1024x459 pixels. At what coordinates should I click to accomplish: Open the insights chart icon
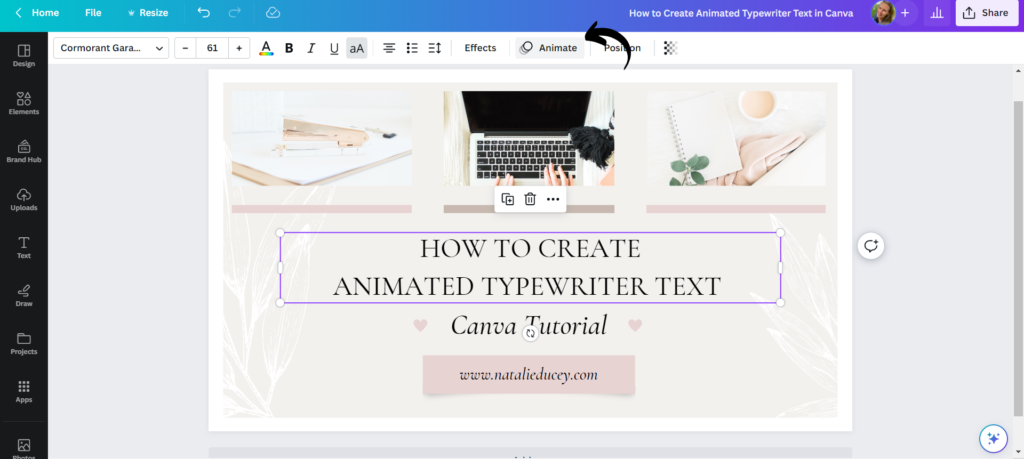(x=936, y=12)
